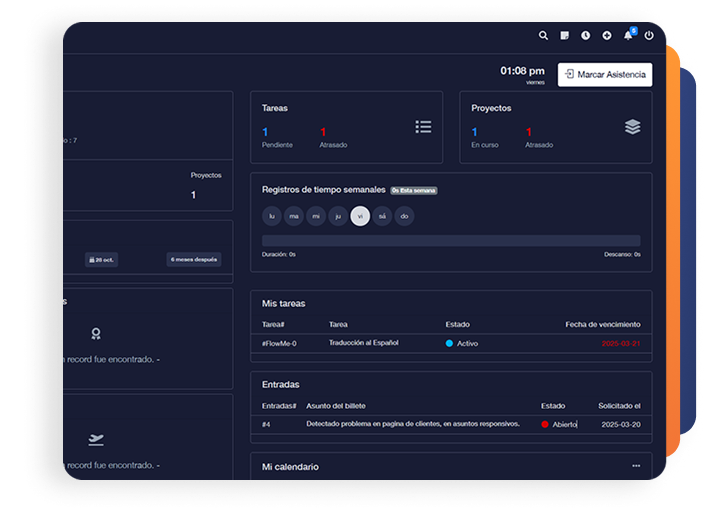The height and width of the screenshot is (512, 706).
Task: Click the '20 oct.' date badge
Action: pos(101,260)
